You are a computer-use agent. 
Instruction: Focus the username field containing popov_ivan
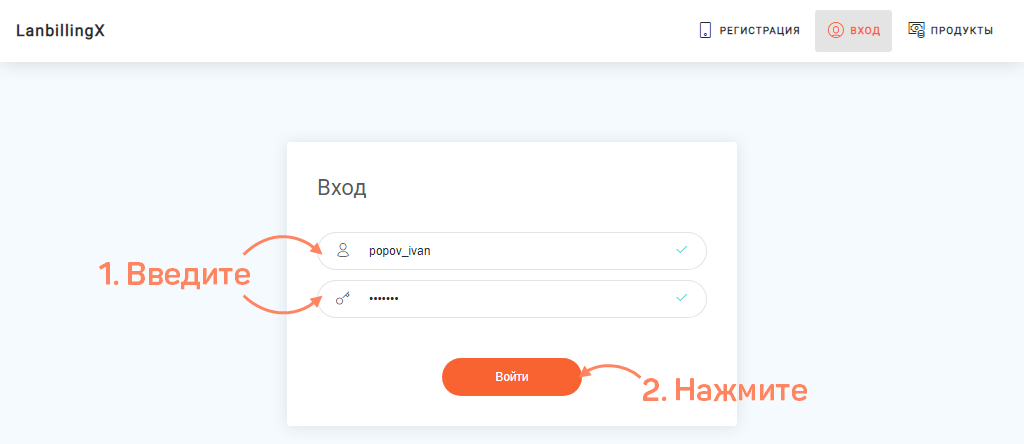coord(512,251)
